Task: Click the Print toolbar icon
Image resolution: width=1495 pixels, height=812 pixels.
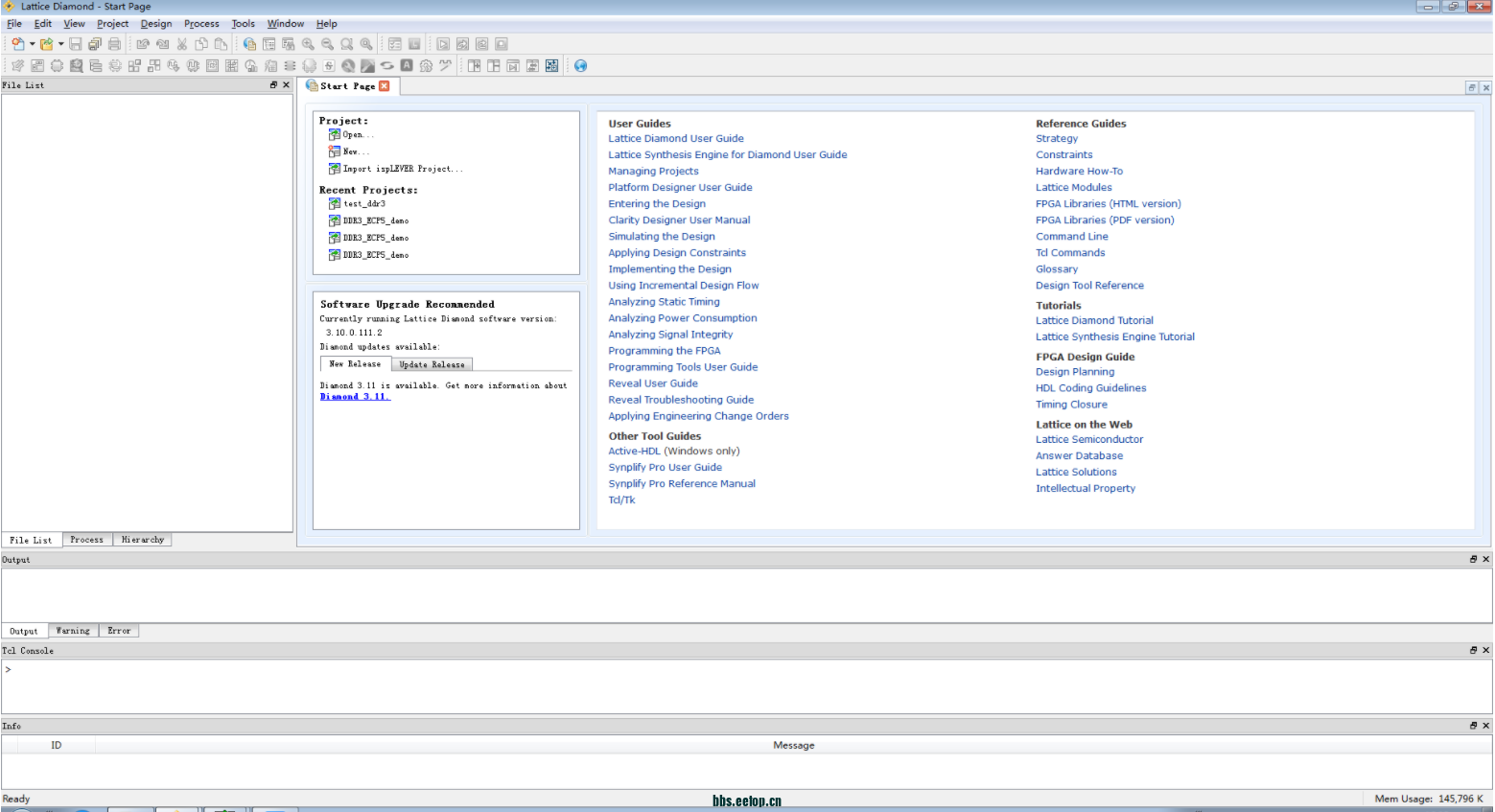Action: click(x=114, y=44)
